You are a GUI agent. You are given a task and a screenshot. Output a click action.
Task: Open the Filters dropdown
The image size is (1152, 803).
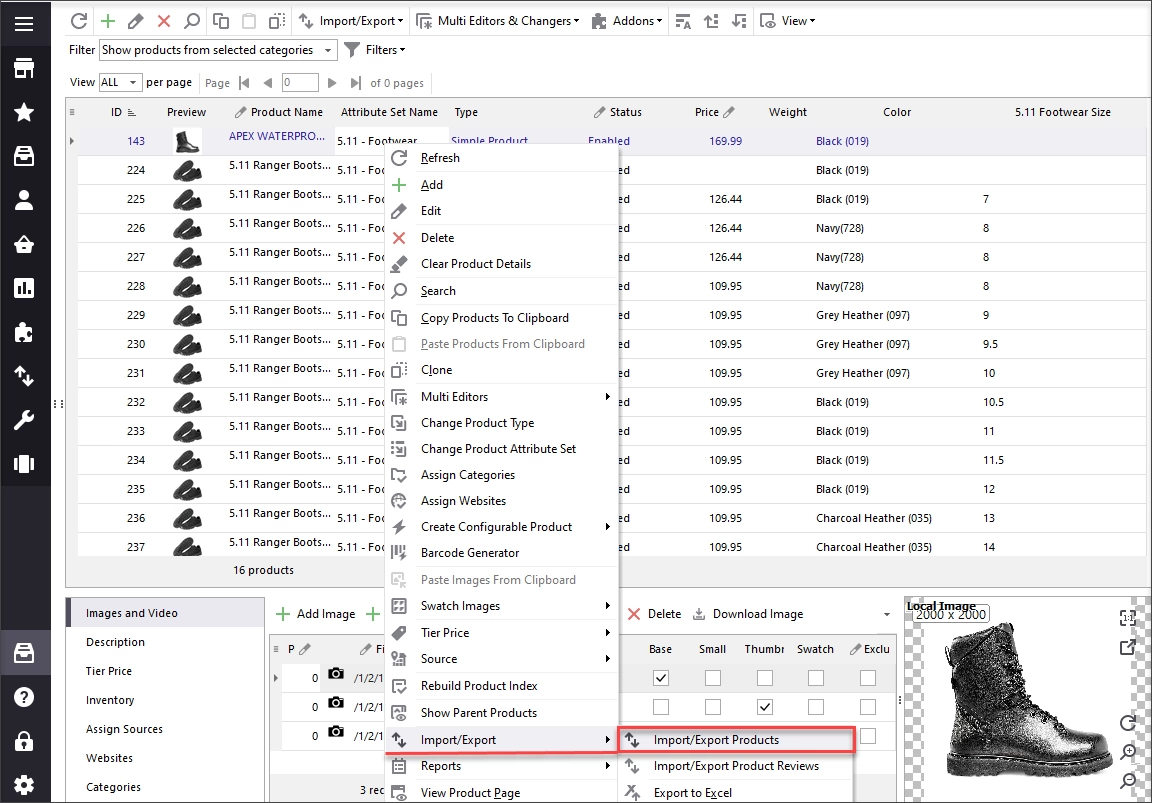point(375,50)
